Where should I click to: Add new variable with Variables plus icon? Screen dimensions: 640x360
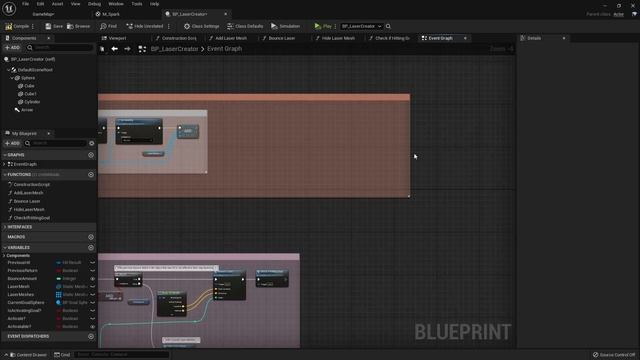pyautogui.click(x=91, y=247)
